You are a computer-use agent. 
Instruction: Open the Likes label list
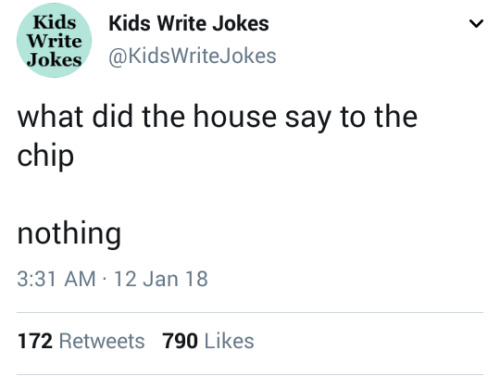(229, 341)
